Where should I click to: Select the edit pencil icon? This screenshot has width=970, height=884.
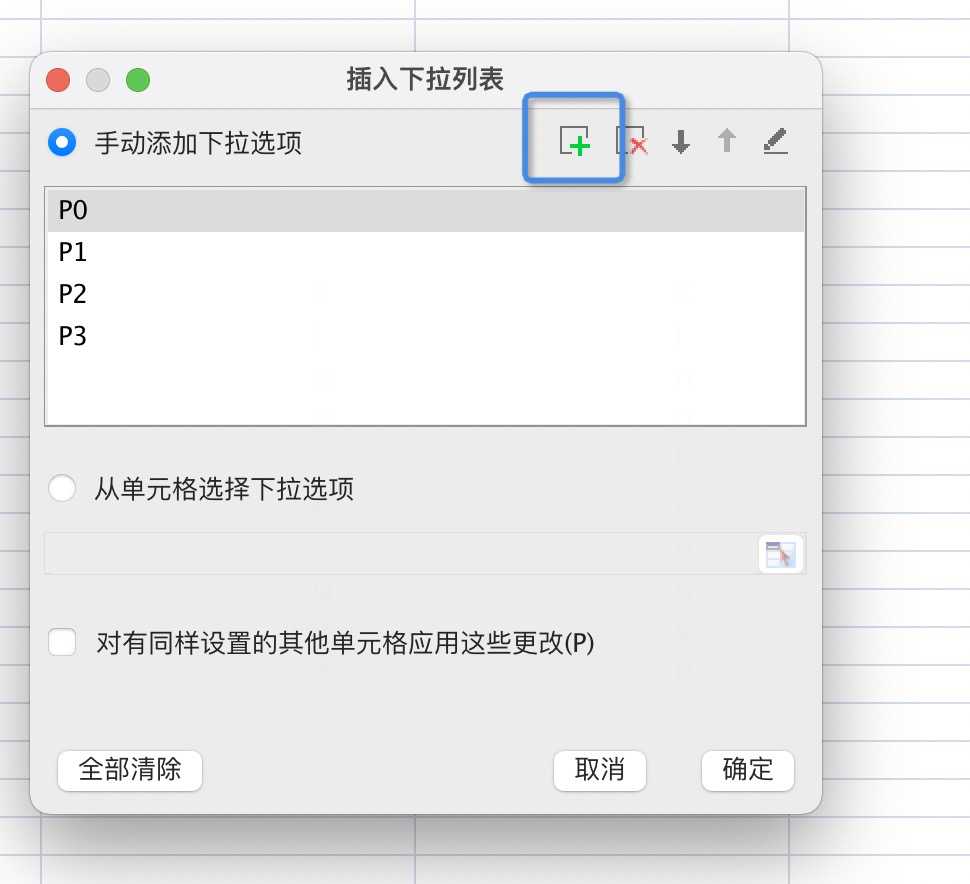tap(775, 142)
